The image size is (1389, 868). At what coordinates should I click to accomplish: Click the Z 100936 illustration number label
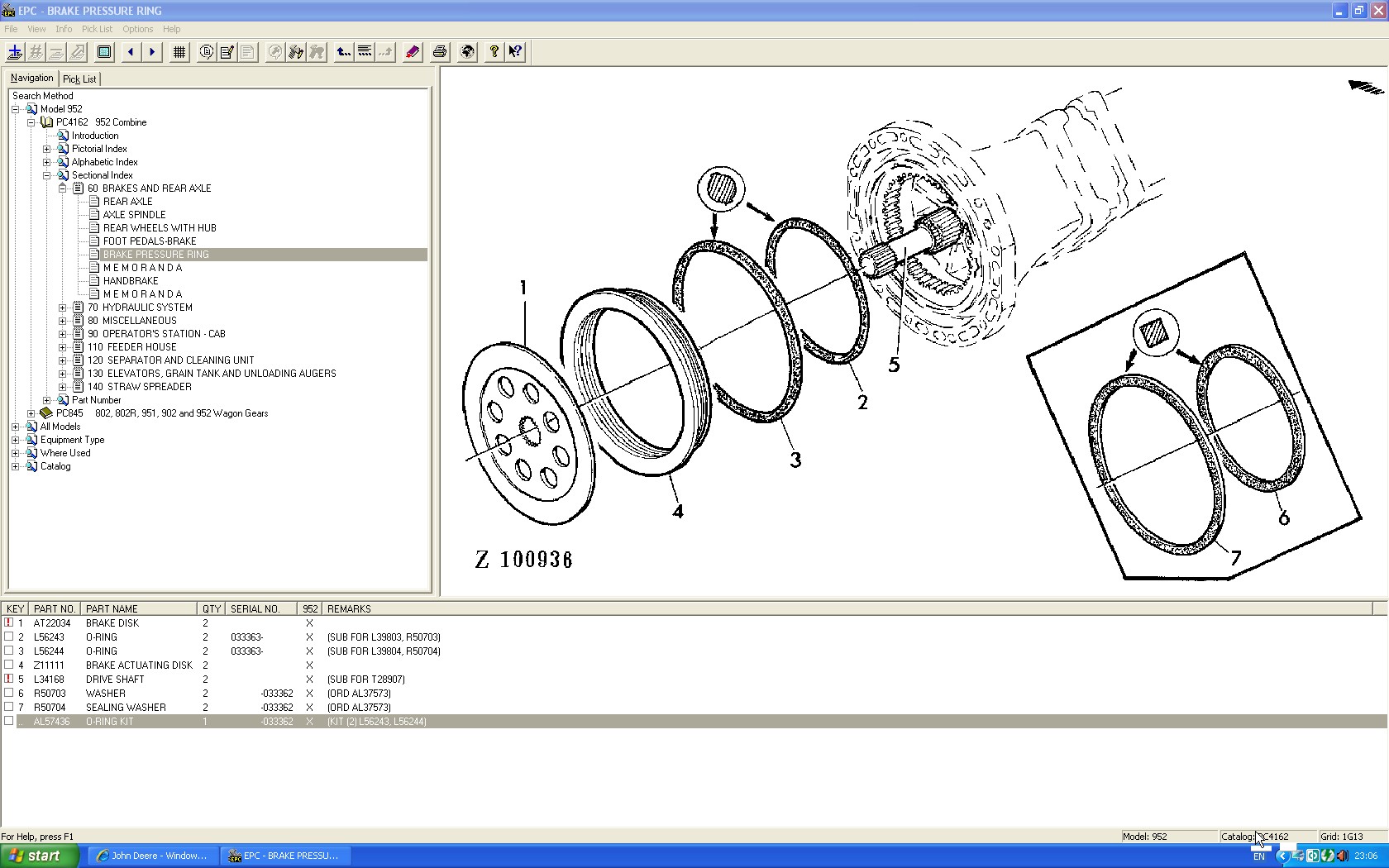tap(524, 560)
